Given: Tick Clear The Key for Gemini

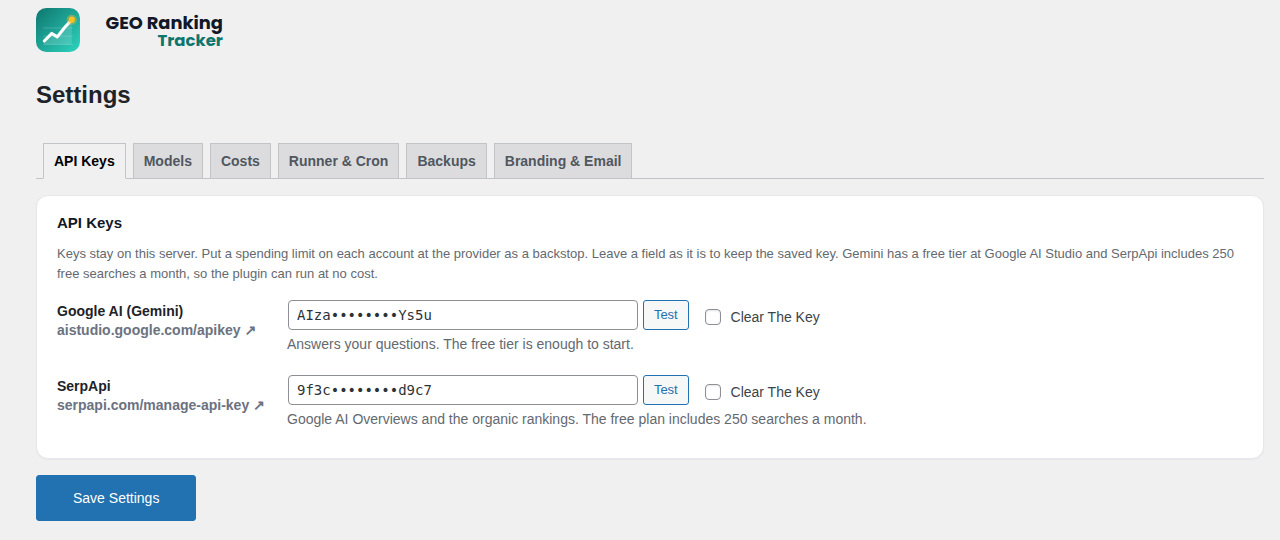Looking at the screenshot, I should (x=713, y=317).
